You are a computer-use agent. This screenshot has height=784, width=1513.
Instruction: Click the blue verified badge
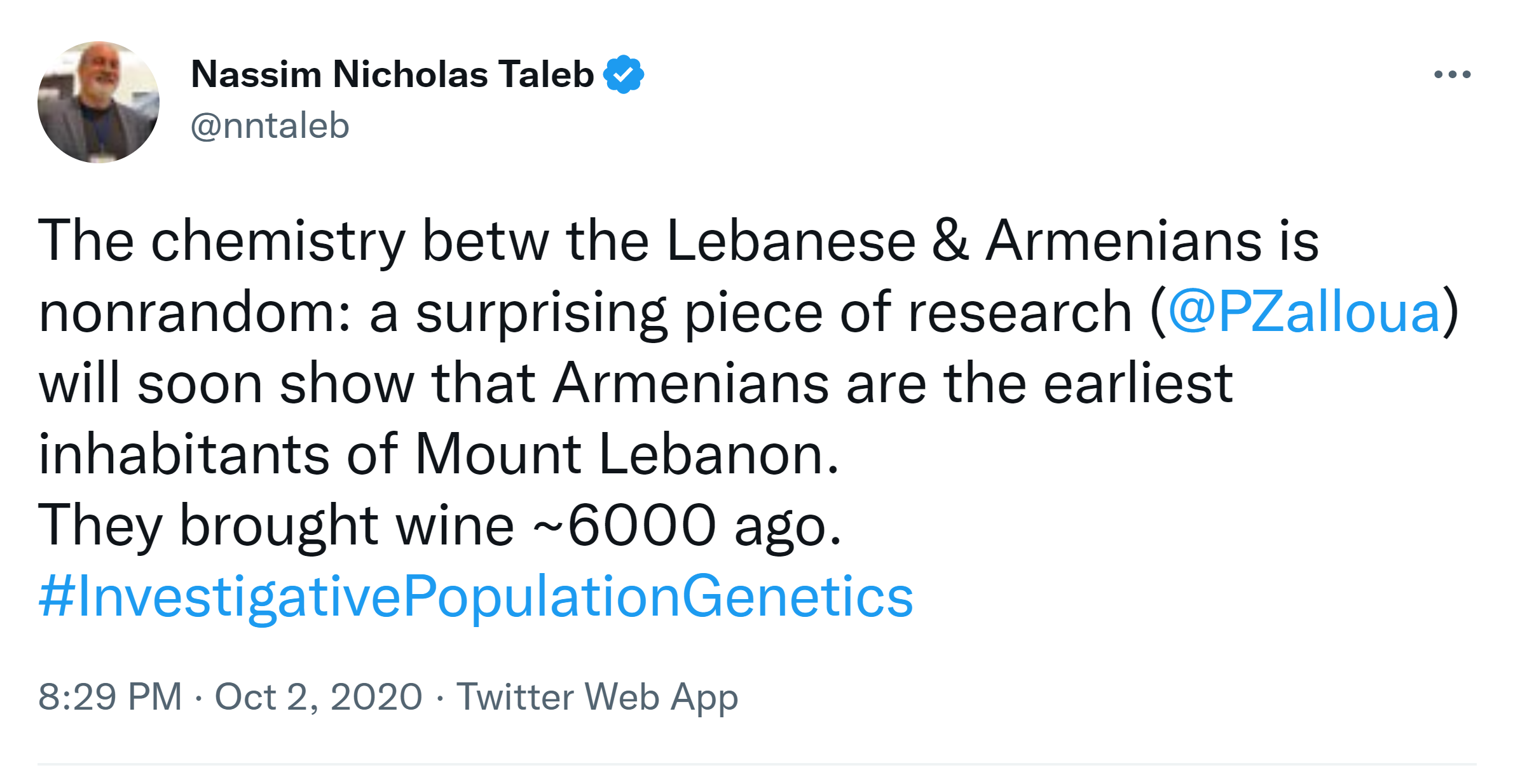[624, 74]
